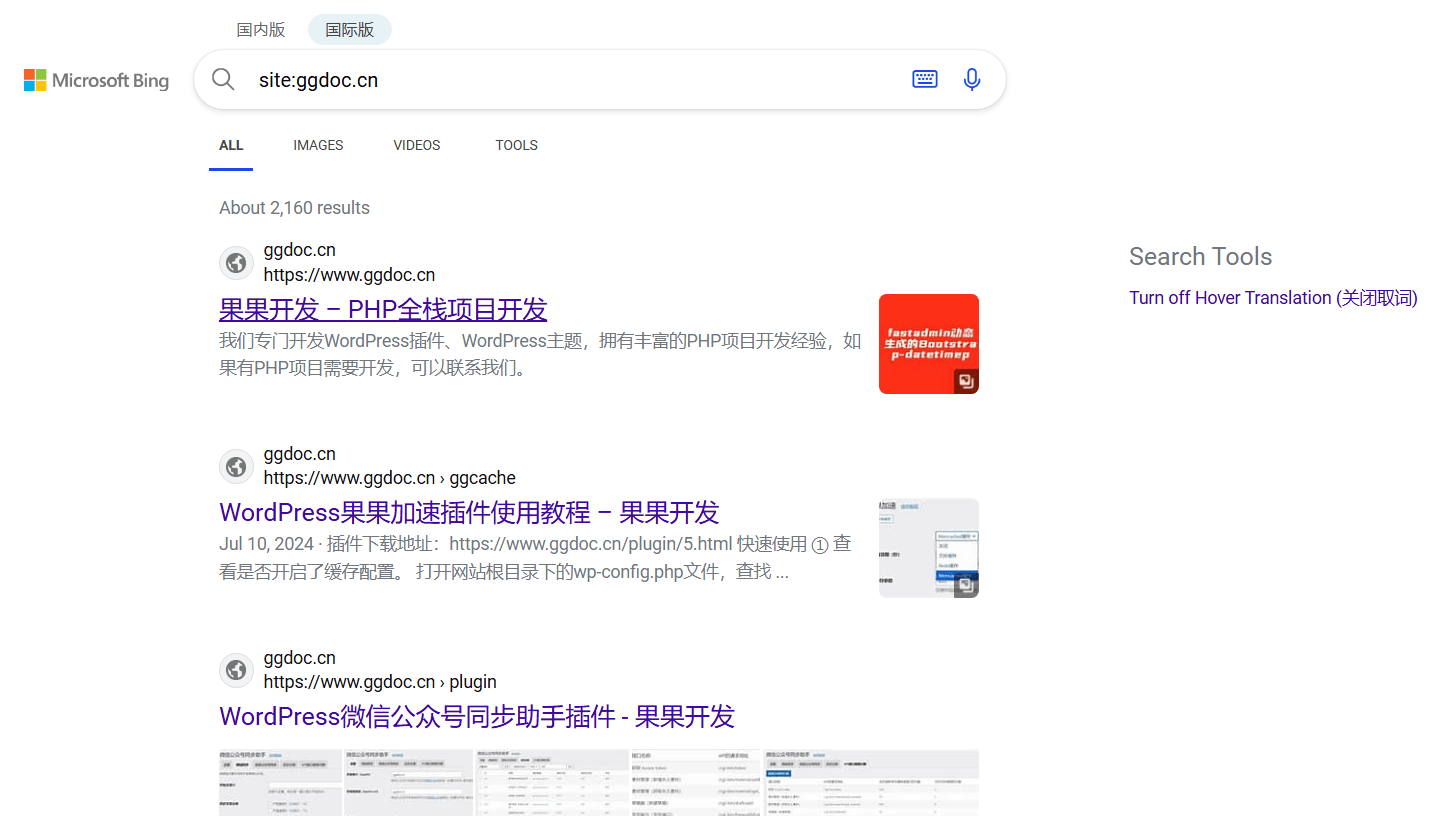Switch to 国内版 tab
1452x816 pixels.
point(261,30)
